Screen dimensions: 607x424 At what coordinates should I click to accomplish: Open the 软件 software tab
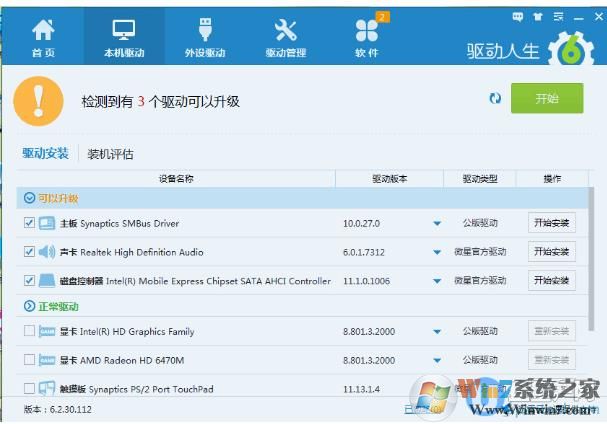click(367, 38)
